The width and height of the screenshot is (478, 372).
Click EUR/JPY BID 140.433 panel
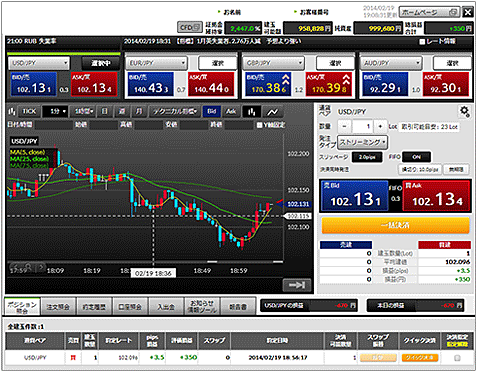pos(151,84)
